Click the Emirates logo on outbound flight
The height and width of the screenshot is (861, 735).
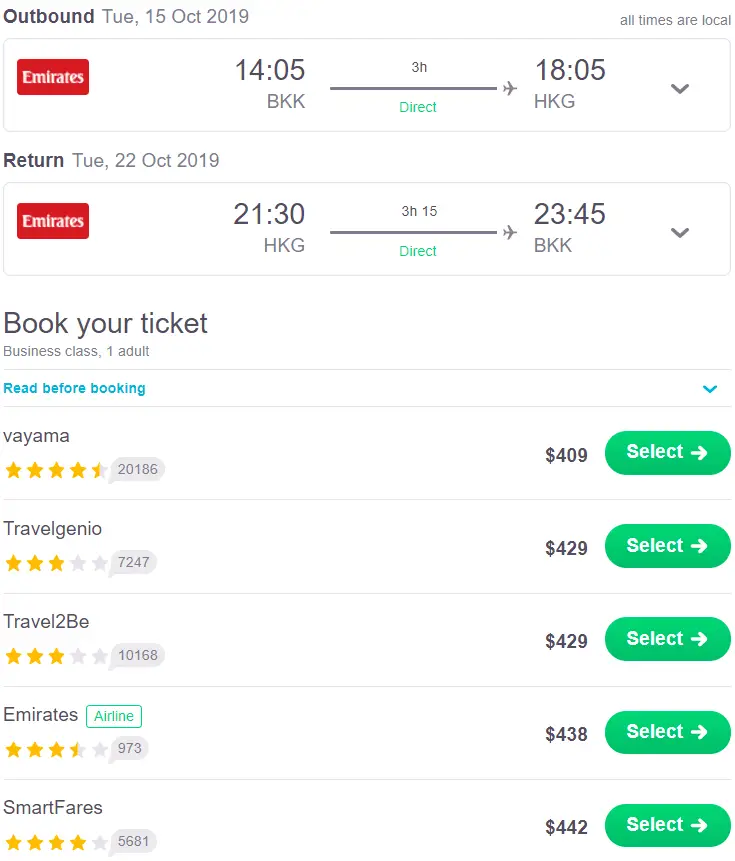pos(53,77)
